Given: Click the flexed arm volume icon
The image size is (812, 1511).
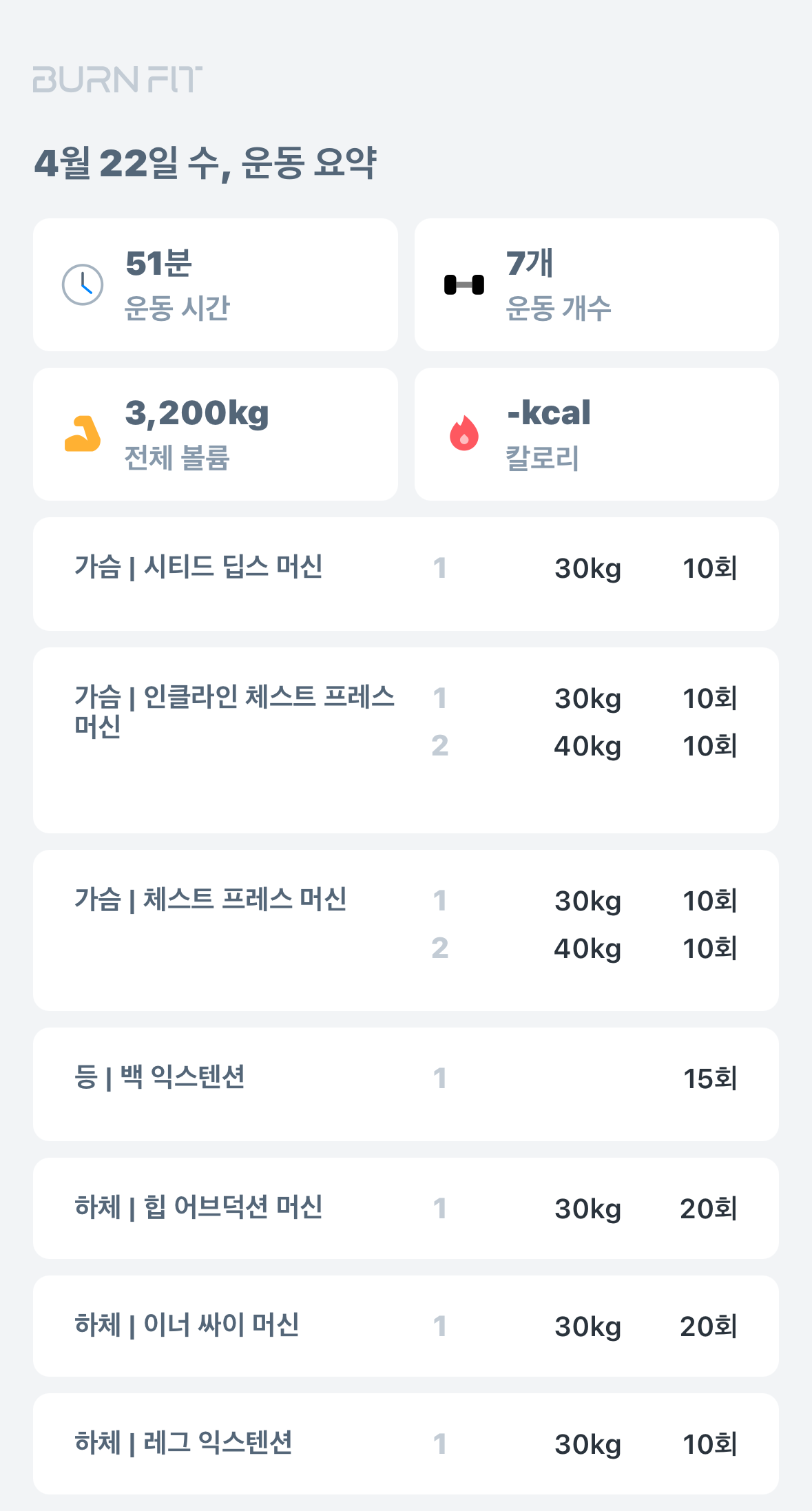Looking at the screenshot, I should point(83,434).
